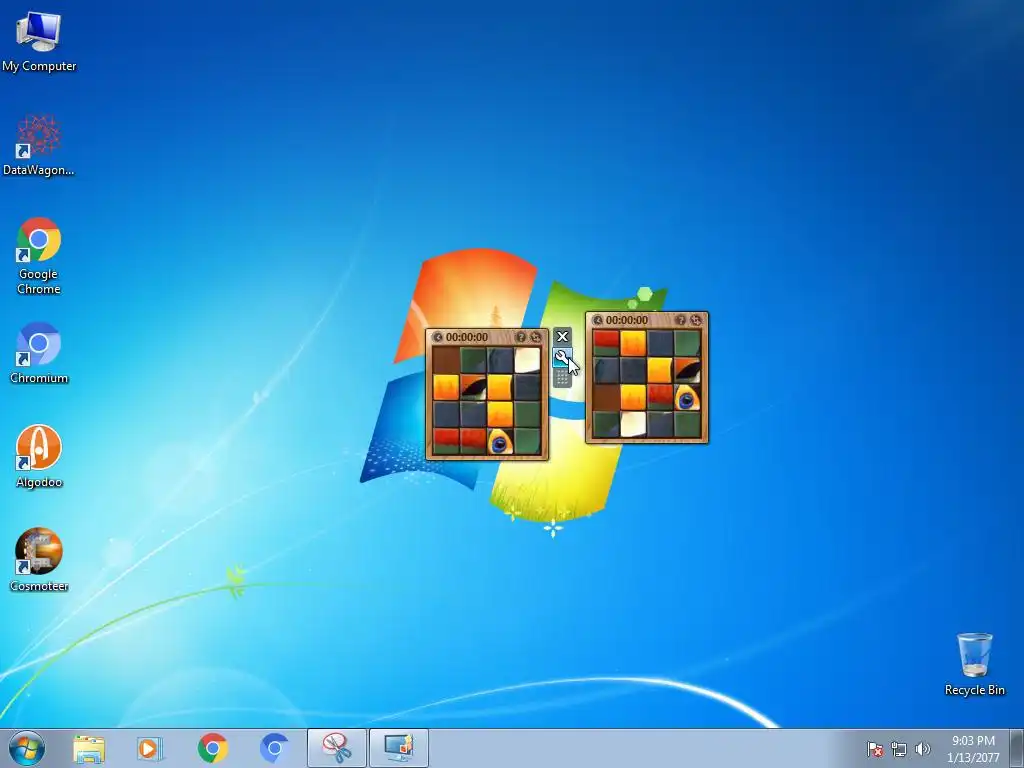Shuffle or solve the right puzzle

click(696, 320)
